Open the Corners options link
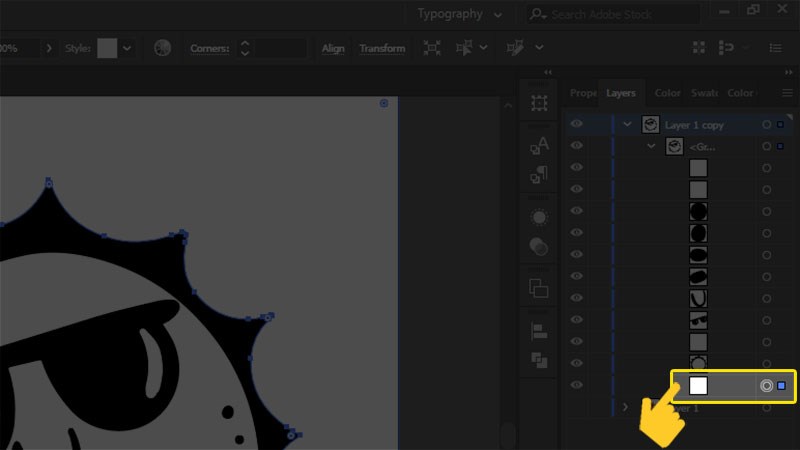This screenshot has width=800, height=450. (209, 48)
